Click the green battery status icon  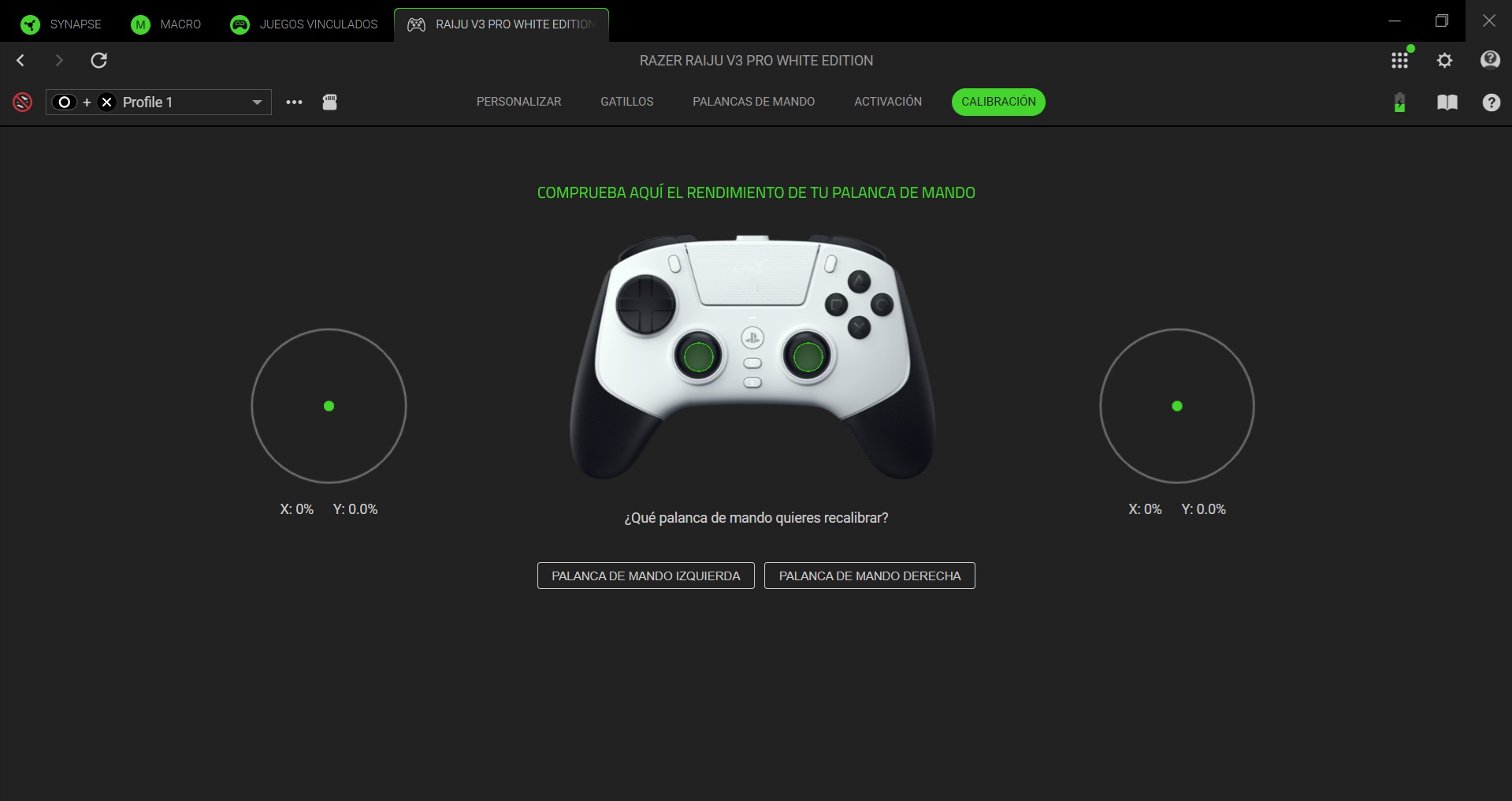[x=1400, y=102]
